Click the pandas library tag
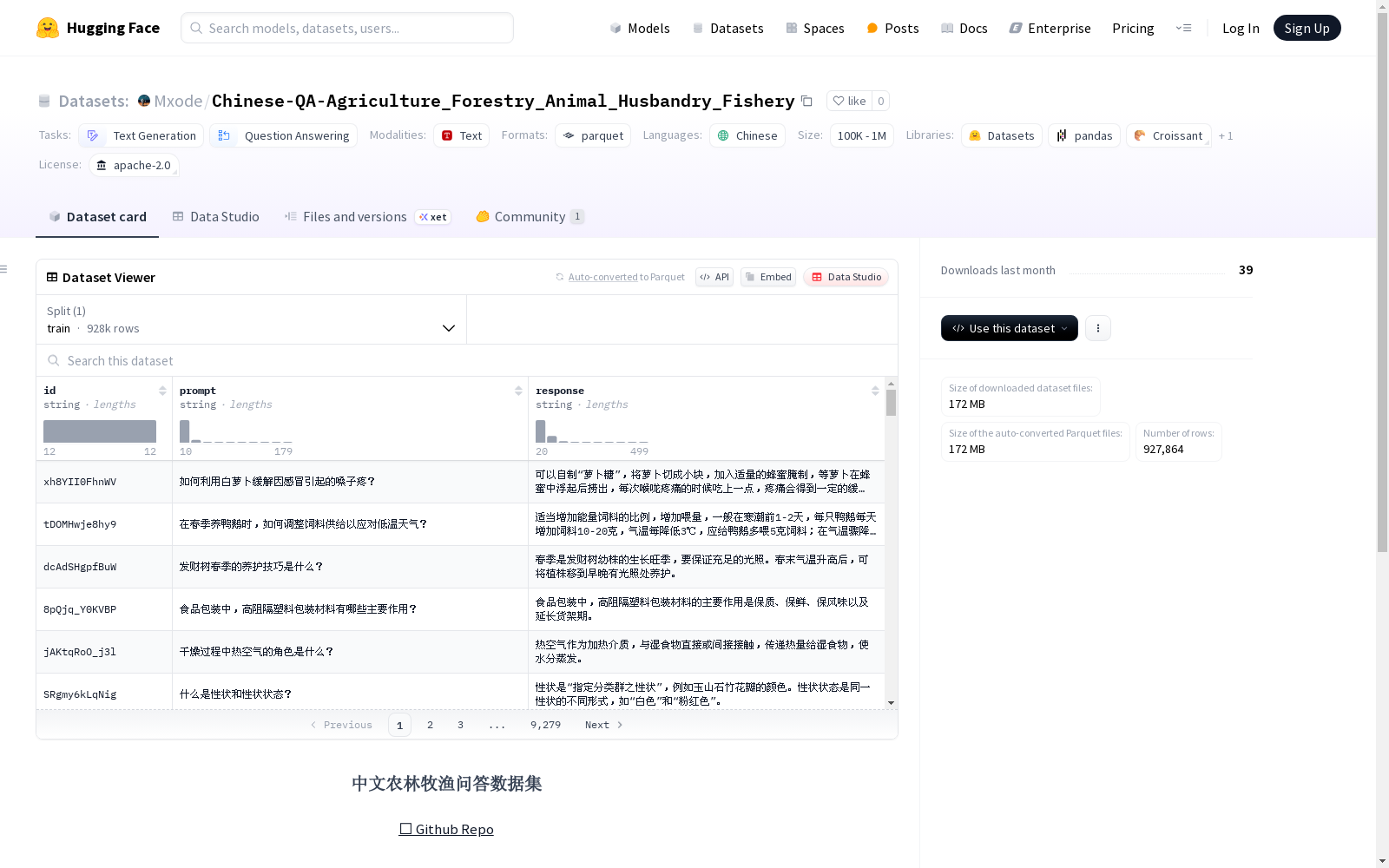This screenshot has height=868, width=1389. [x=1084, y=135]
